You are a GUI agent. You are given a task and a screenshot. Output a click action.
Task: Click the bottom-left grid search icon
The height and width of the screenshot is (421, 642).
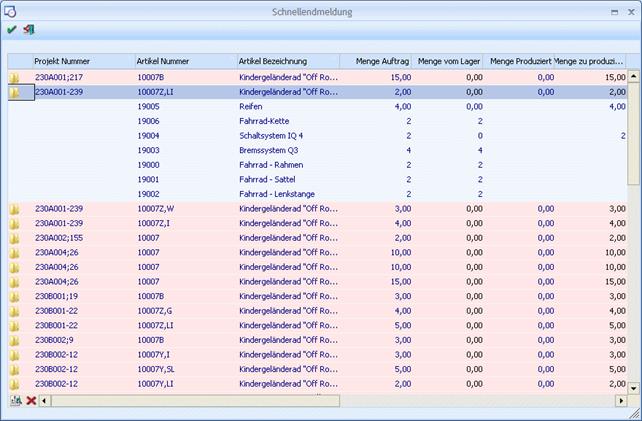tap(15, 401)
